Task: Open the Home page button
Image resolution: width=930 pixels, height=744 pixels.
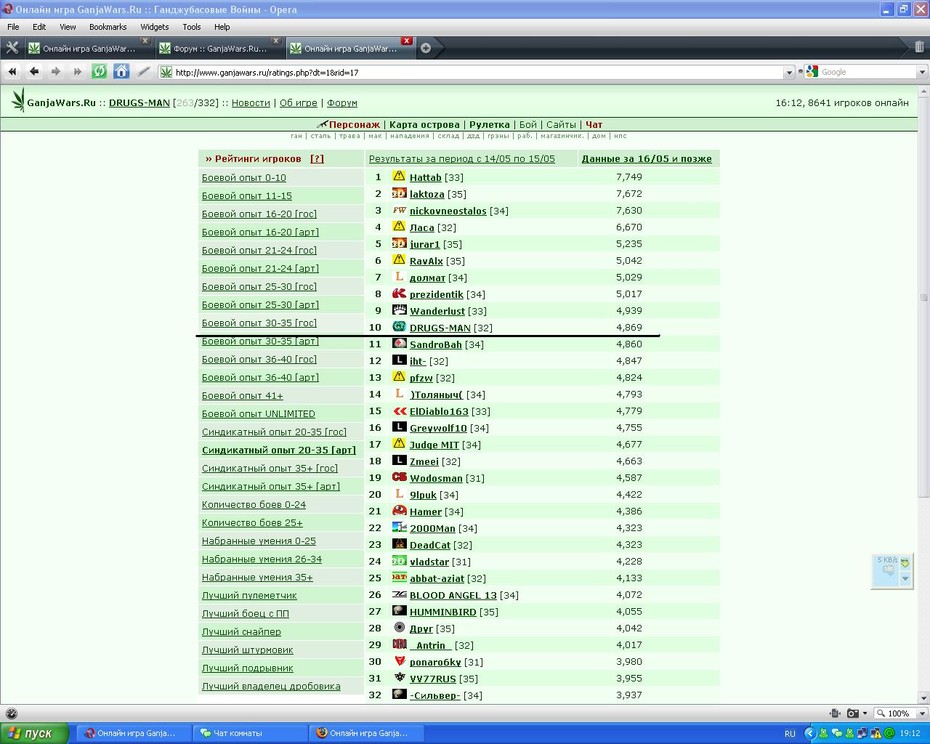Action: click(122, 72)
